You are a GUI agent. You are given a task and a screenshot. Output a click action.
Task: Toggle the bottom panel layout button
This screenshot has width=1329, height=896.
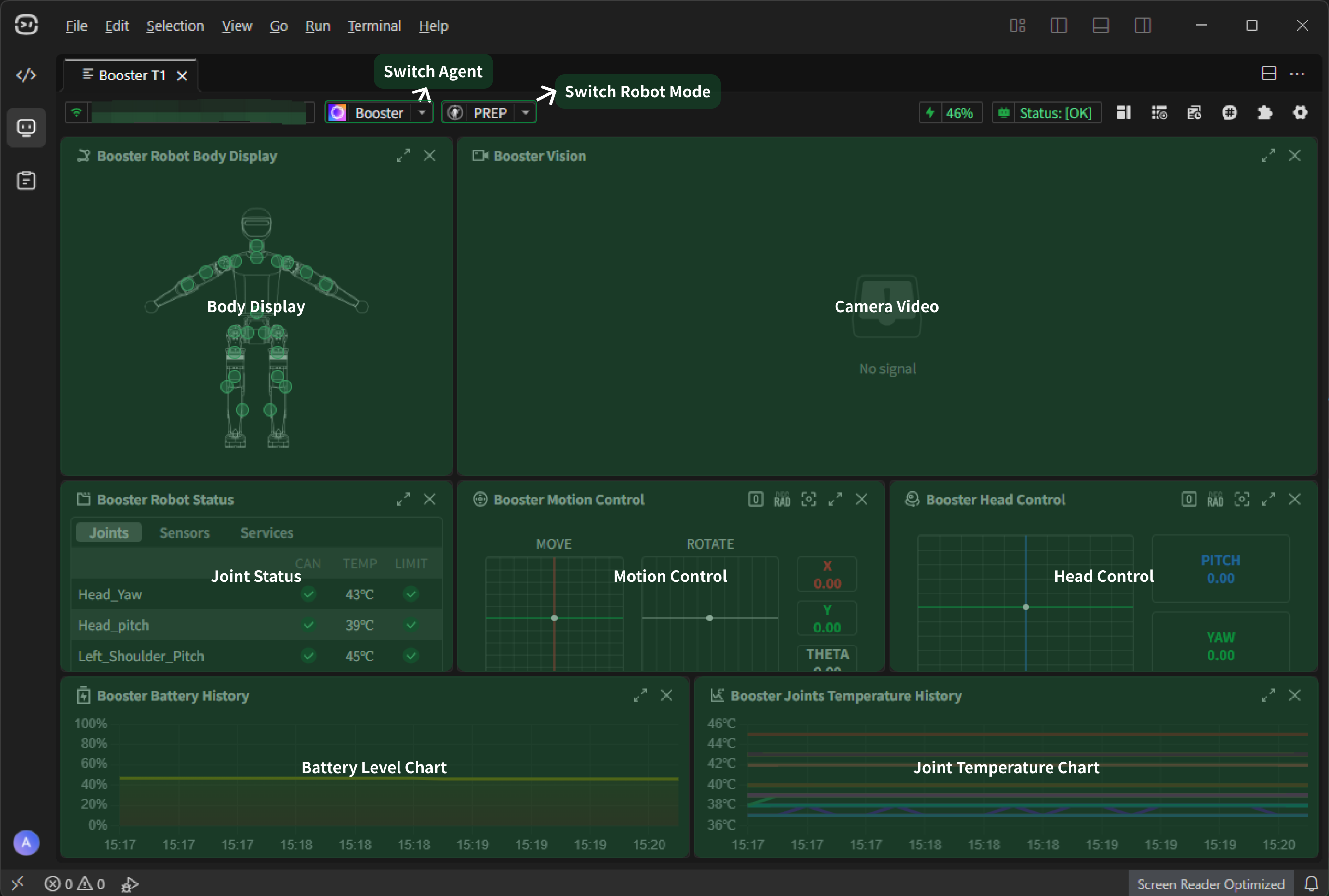(1101, 26)
